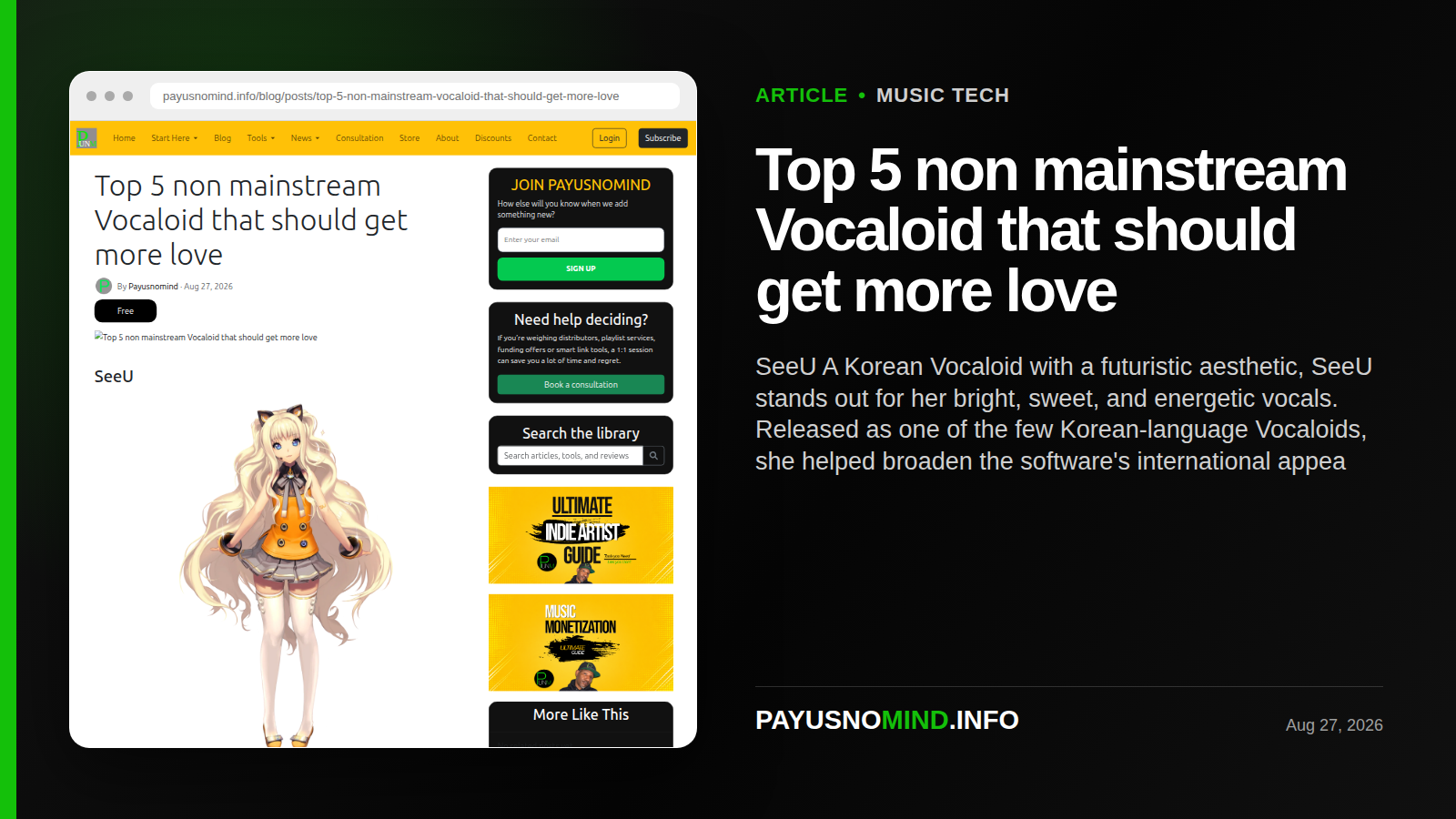
Task: Click the library search input box
Action: pos(571,456)
